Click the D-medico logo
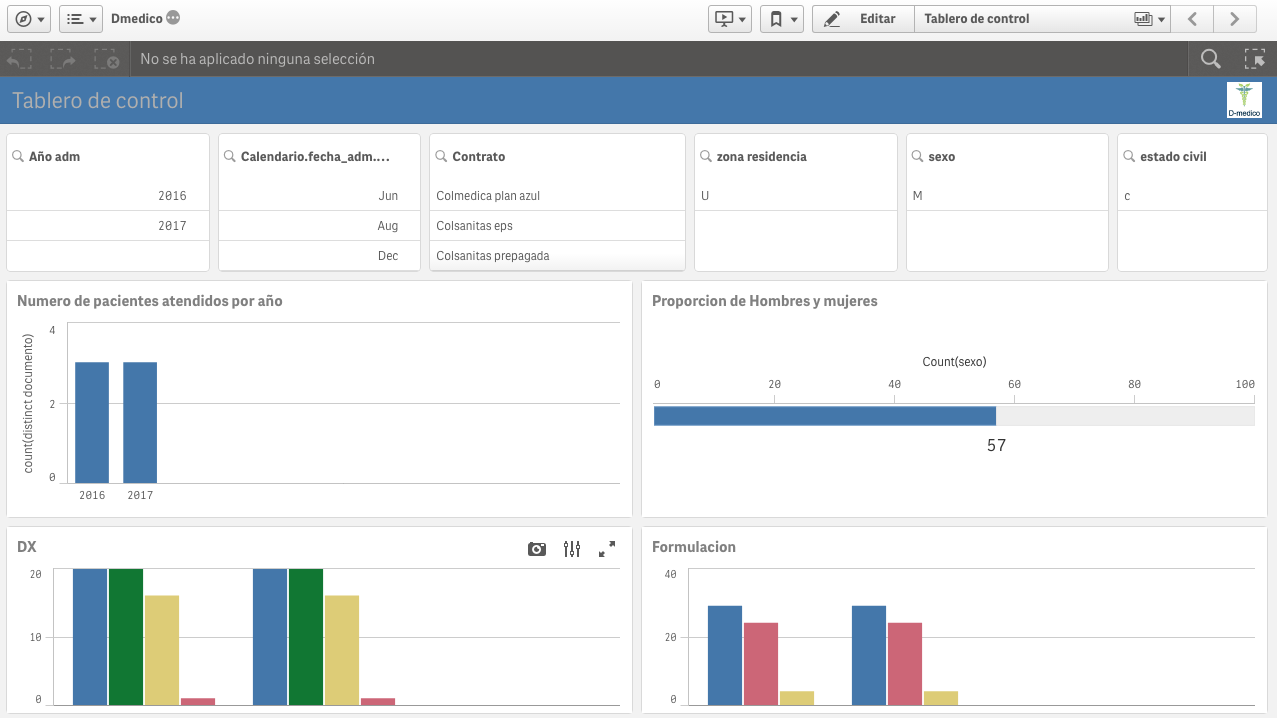 (x=1244, y=101)
